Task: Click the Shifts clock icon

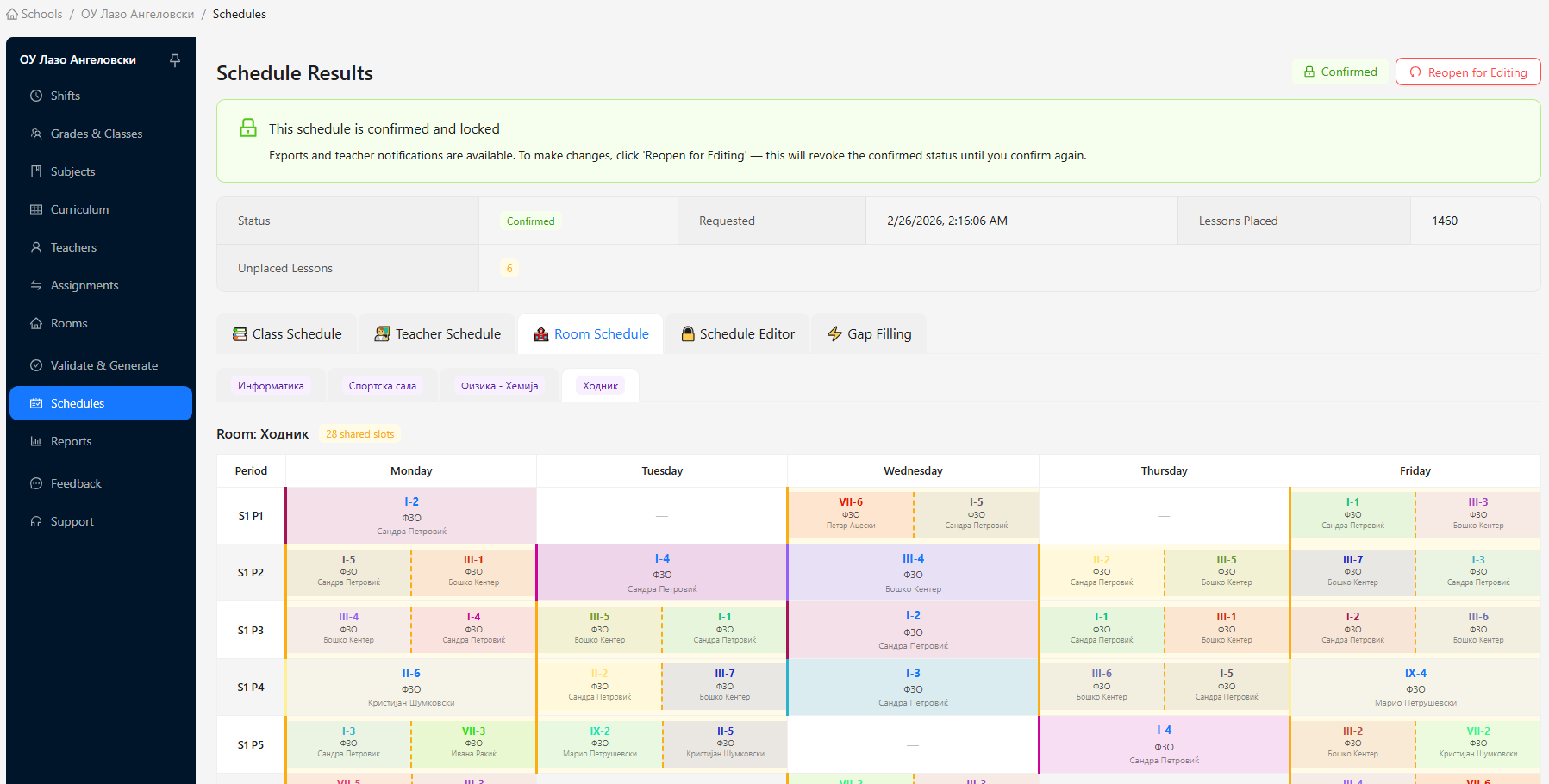Action: pyautogui.click(x=36, y=96)
